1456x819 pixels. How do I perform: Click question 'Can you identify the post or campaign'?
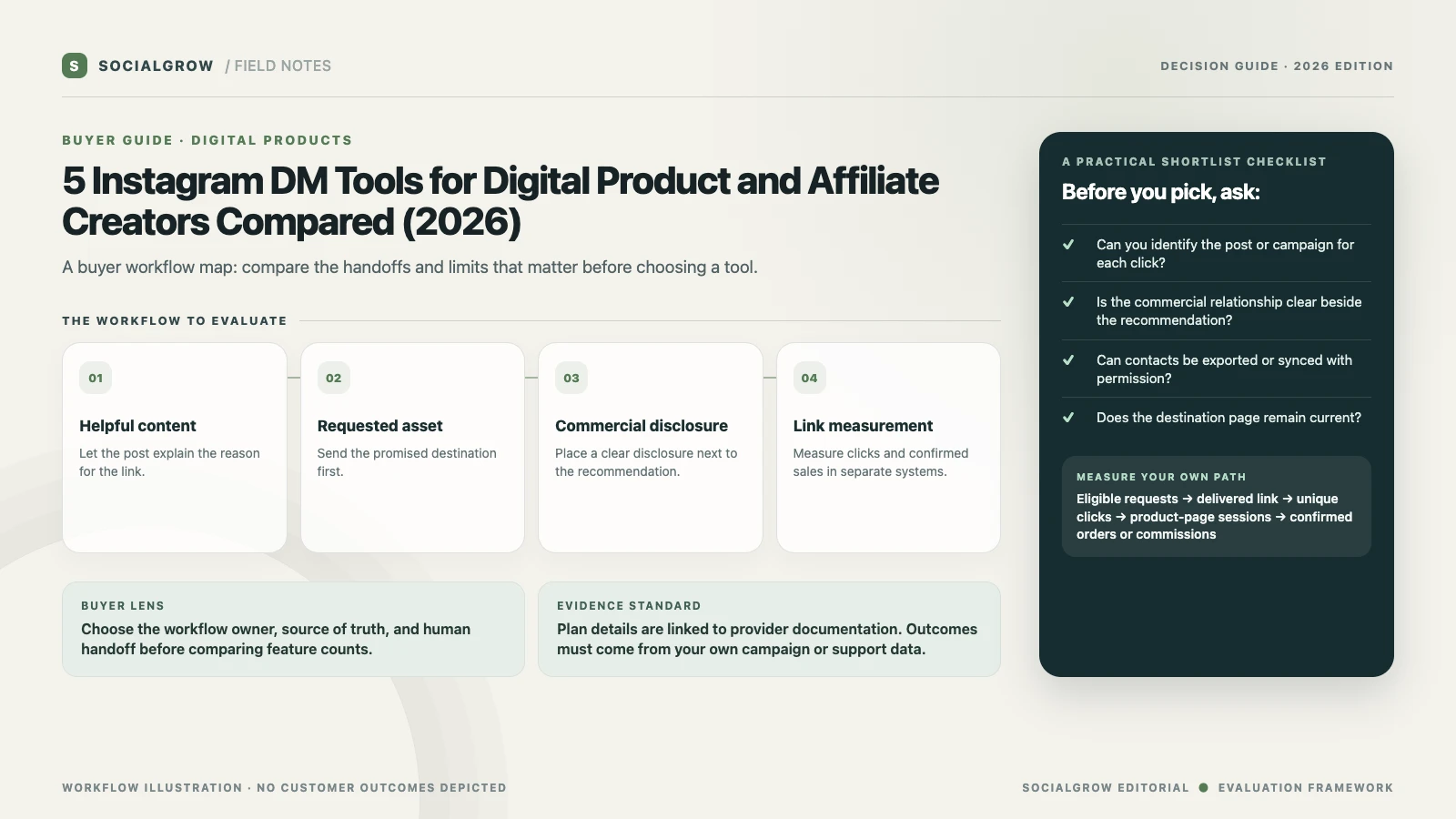point(1225,254)
